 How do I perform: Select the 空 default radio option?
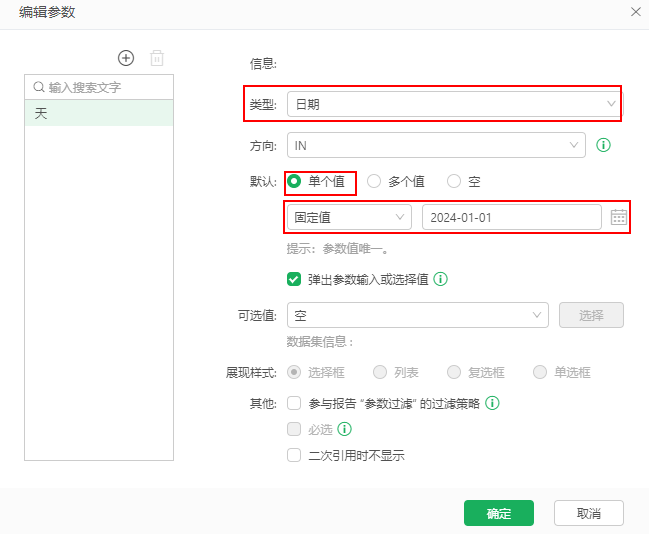point(454,181)
